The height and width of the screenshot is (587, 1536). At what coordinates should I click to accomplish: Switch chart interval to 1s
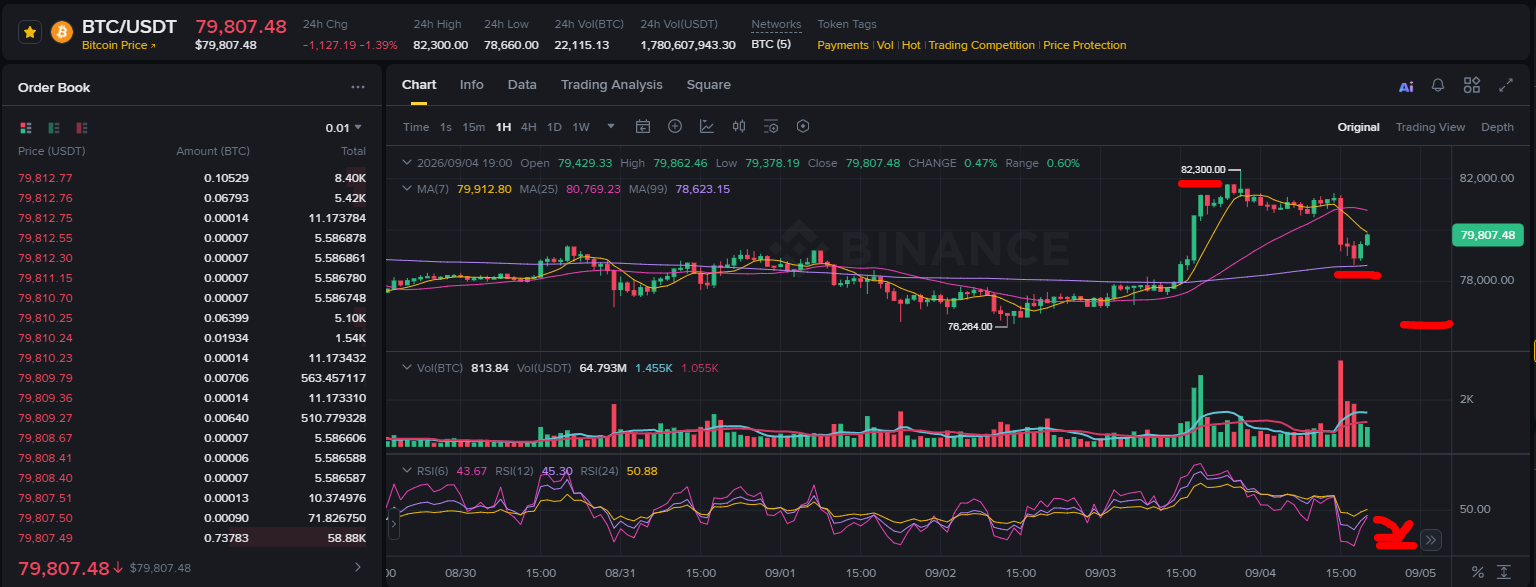click(446, 127)
